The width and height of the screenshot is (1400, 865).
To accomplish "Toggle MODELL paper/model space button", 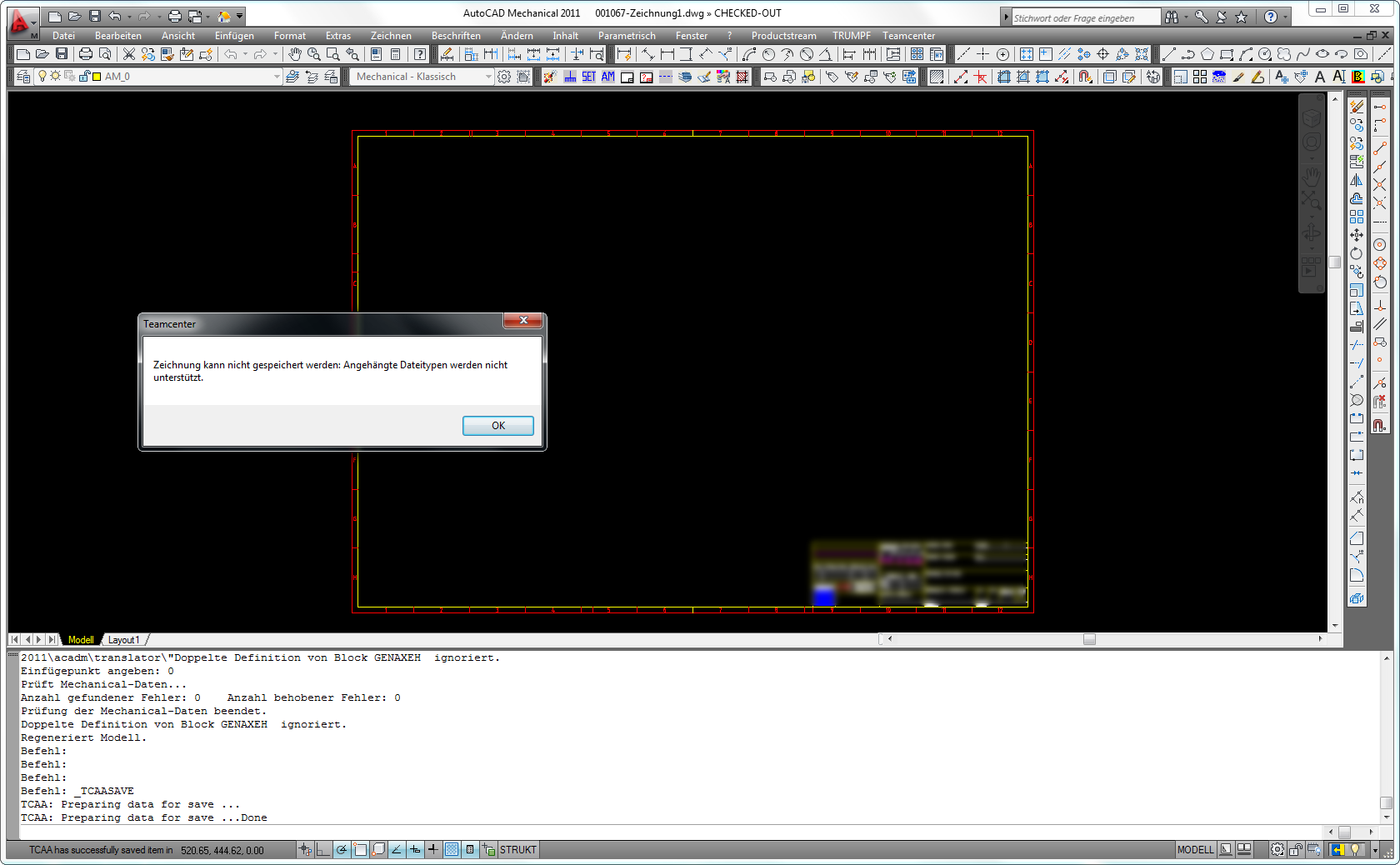I will tap(1195, 850).
